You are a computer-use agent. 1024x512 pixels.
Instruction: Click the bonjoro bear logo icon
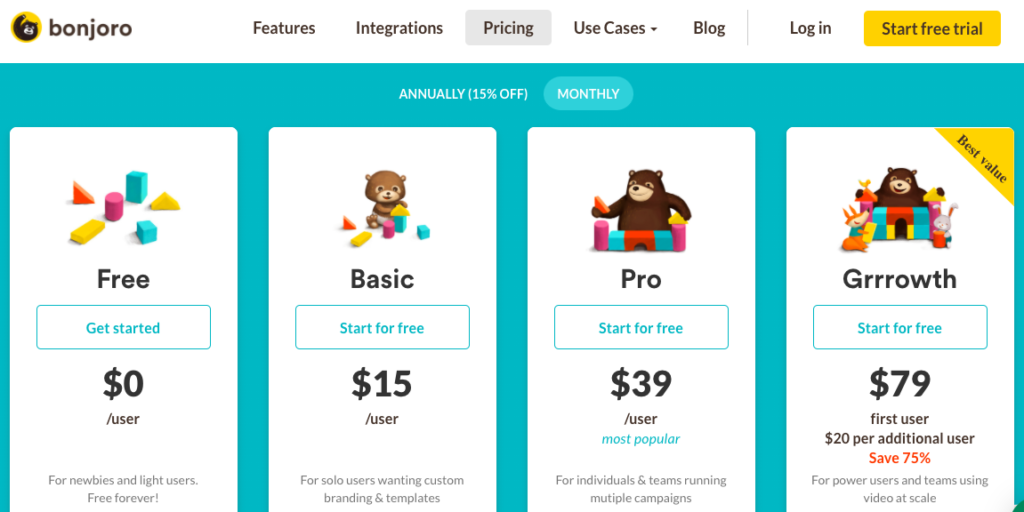click(25, 27)
